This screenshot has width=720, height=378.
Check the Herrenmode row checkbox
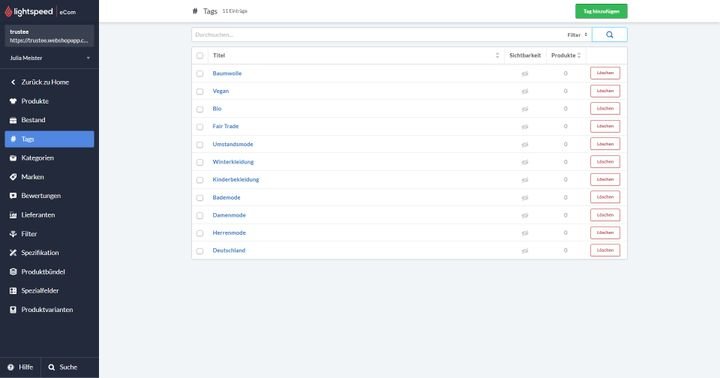pyautogui.click(x=200, y=233)
